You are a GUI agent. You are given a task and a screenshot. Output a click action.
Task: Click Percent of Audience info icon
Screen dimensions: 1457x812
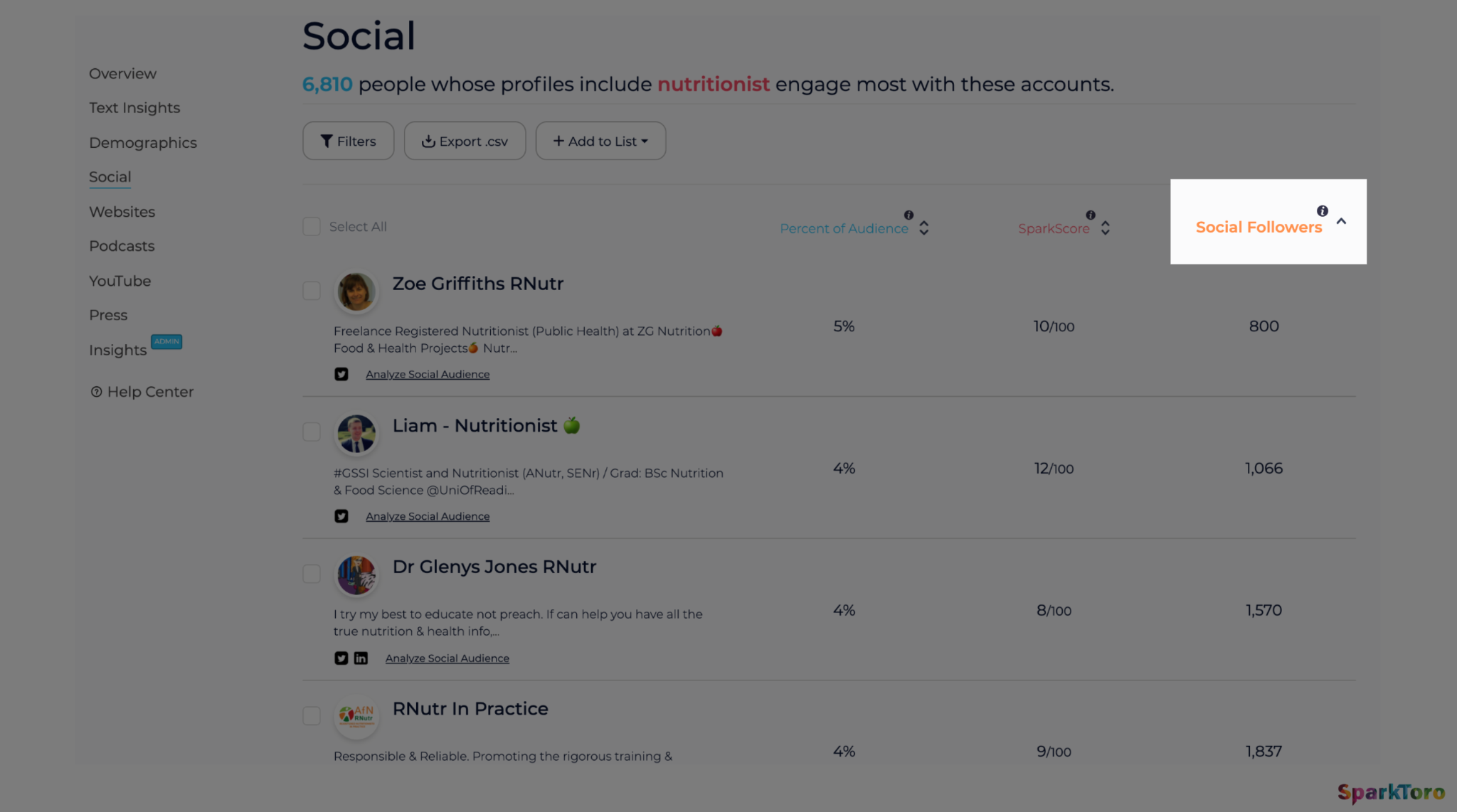coord(908,215)
